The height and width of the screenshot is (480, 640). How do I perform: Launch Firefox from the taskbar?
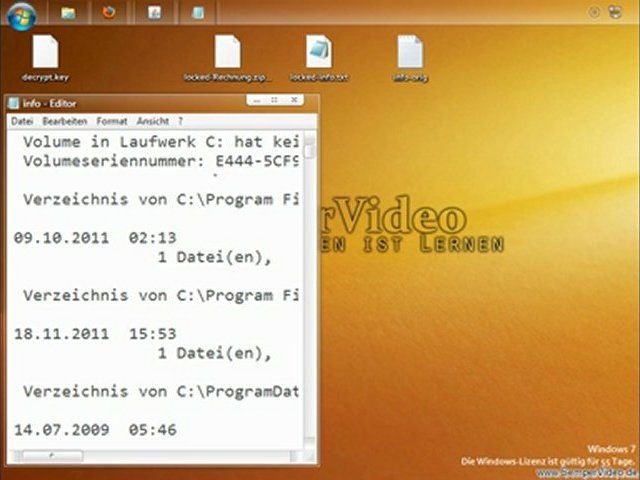pyautogui.click(x=109, y=13)
